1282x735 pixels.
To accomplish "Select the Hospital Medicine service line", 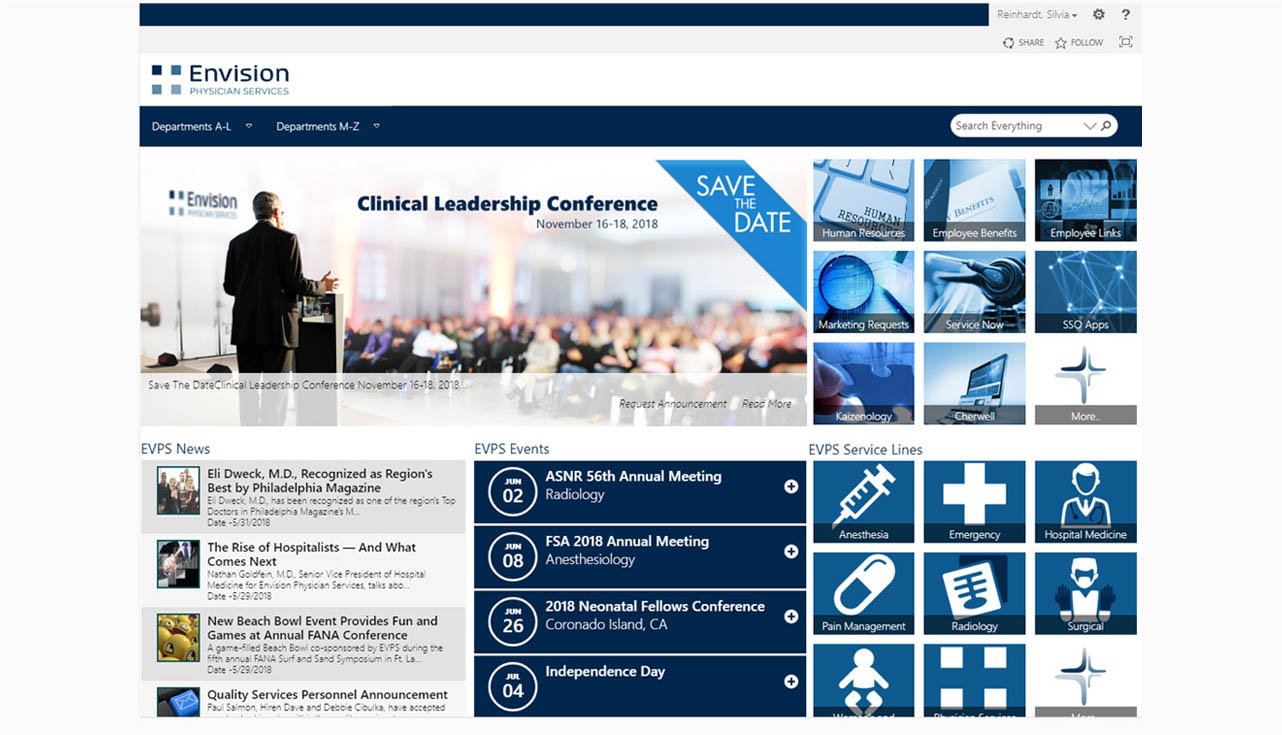I will click(x=1085, y=502).
